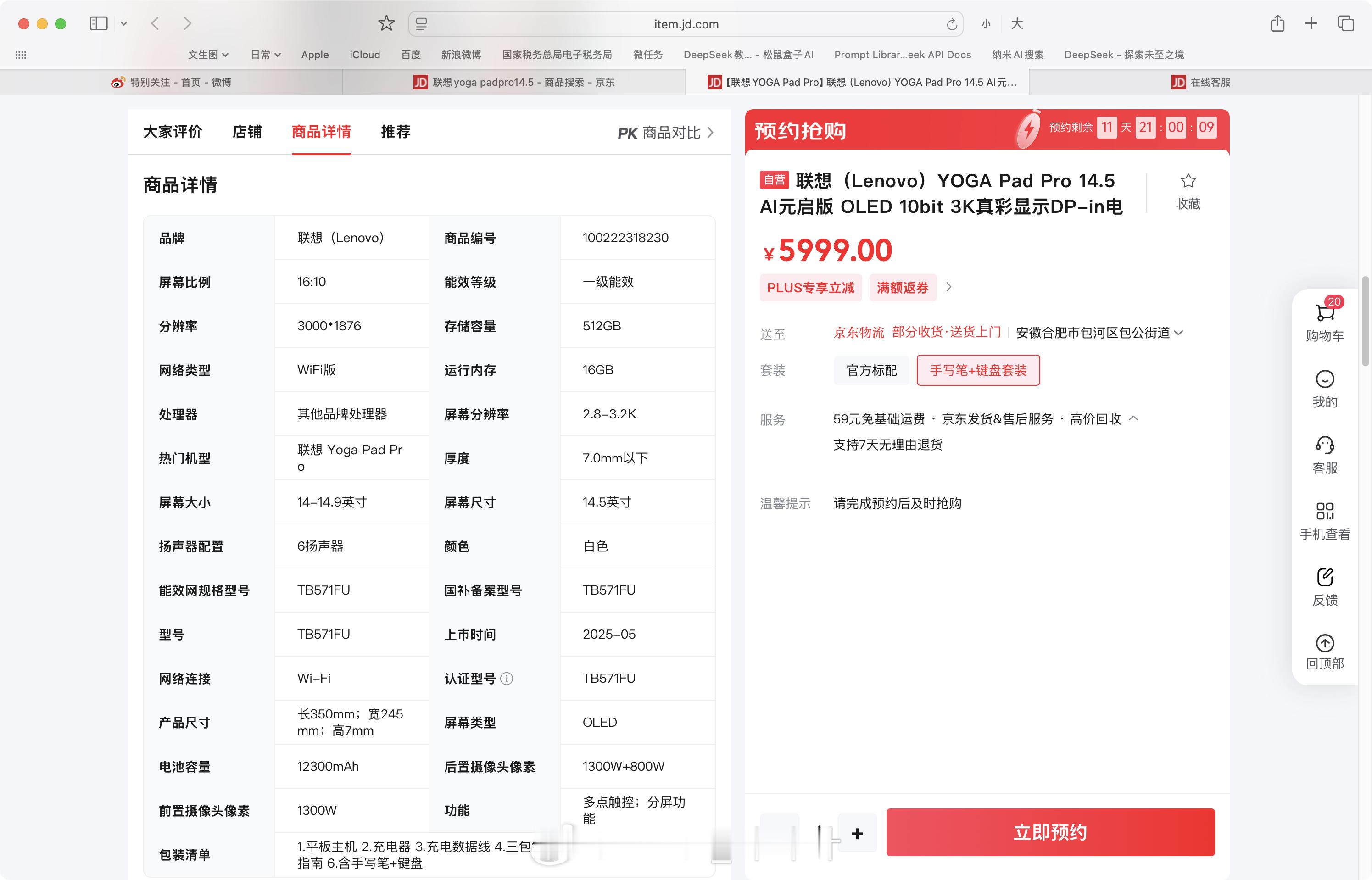Increase text size with 大 button
1372x880 pixels.
1016,24
